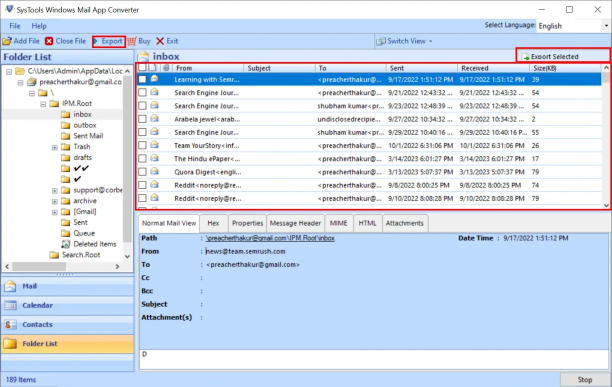
Task: Check the Learning with Semr... email checkbox
Action: tap(142, 79)
